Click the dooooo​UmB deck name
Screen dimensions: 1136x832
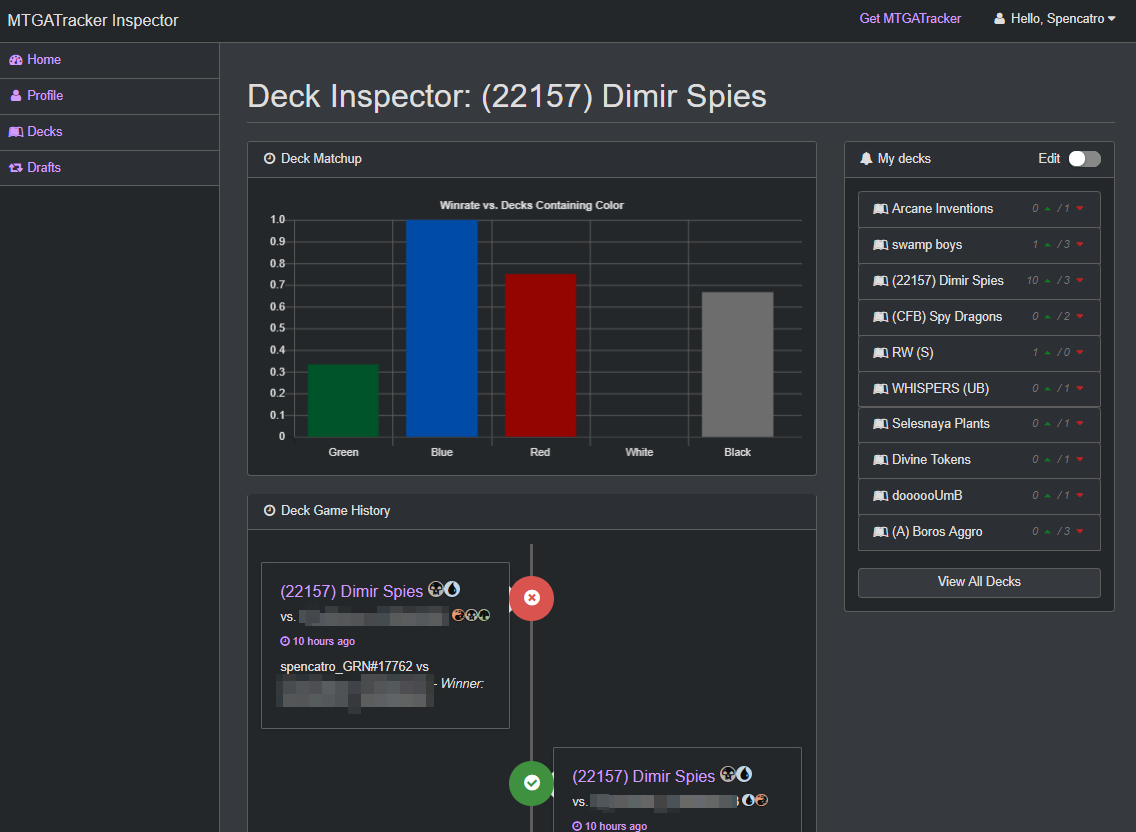(927, 496)
